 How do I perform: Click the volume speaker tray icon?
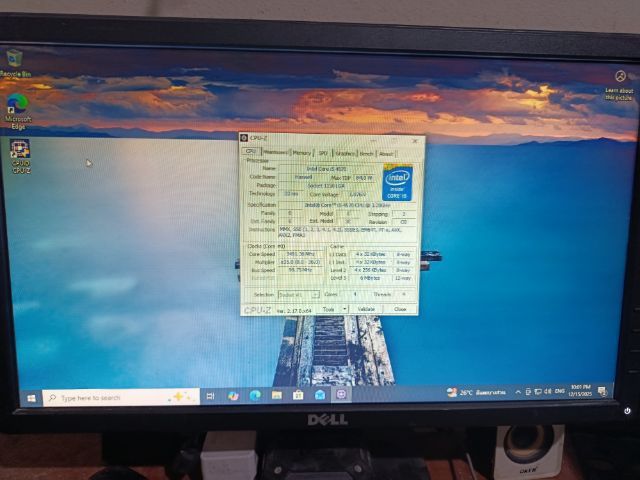coord(548,391)
